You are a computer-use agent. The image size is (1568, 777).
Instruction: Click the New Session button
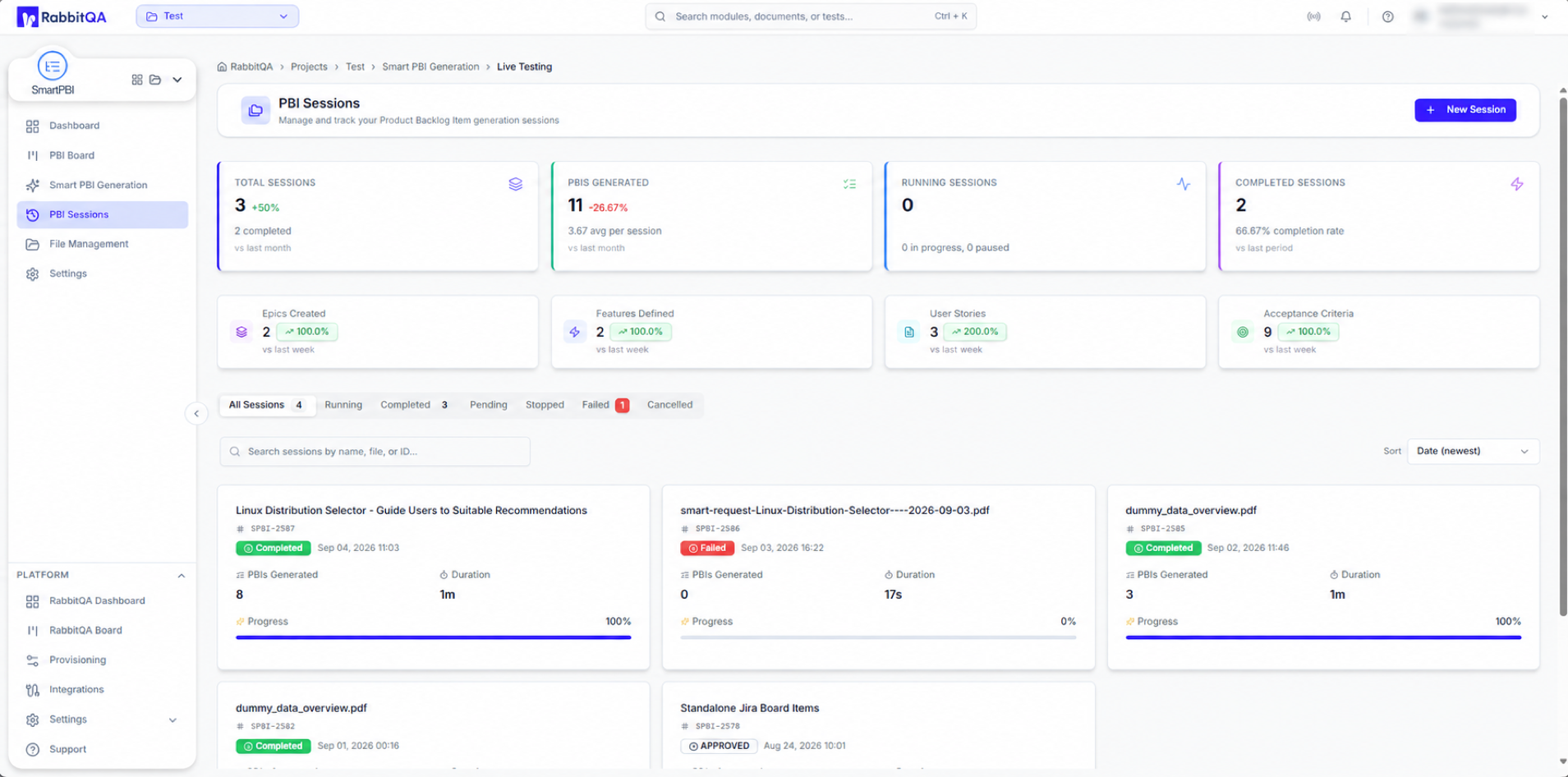[x=1465, y=110]
